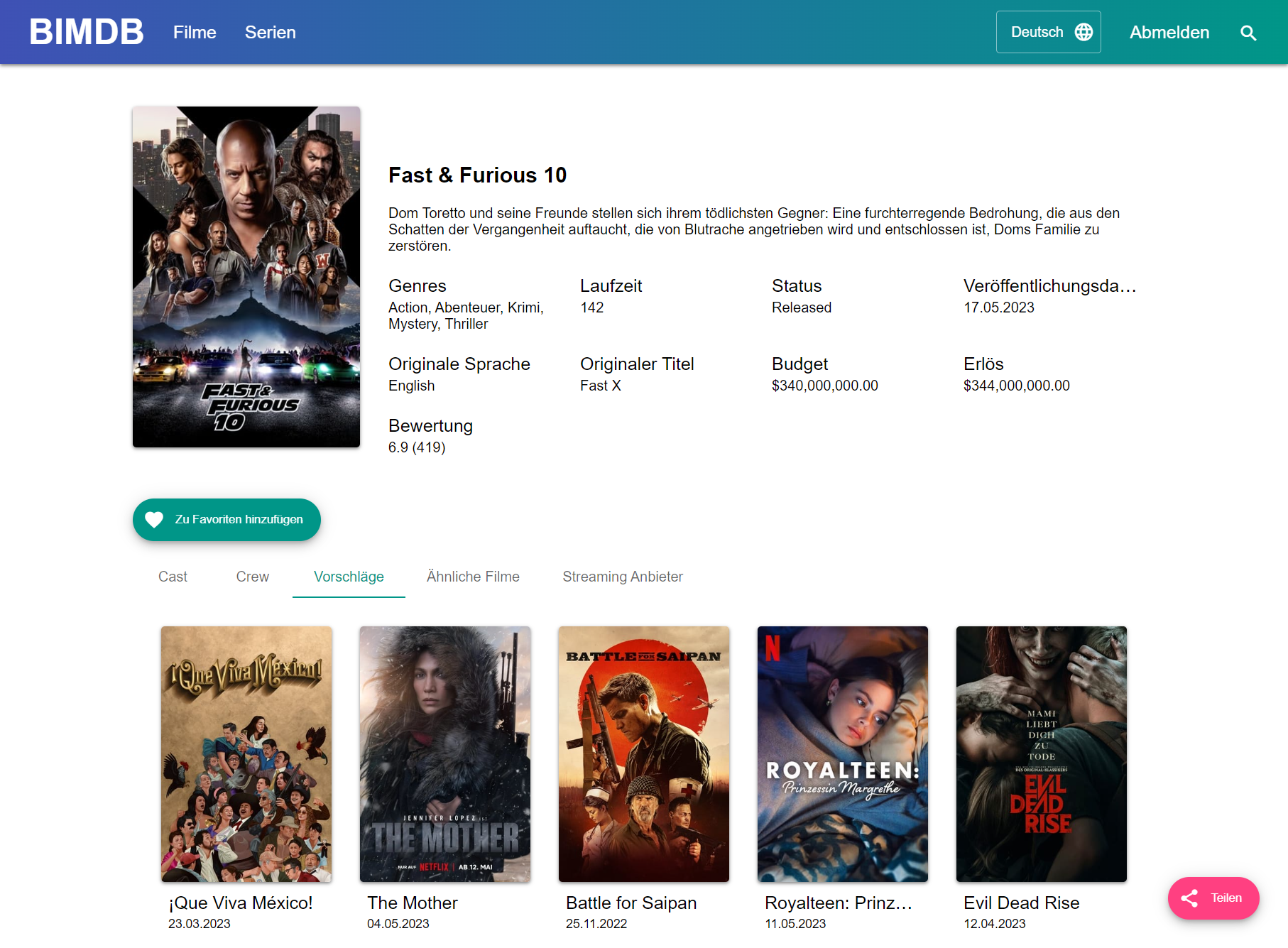Open the Royalteen Prinzessin Margrethe poster
This screenshot has width=1288, height=948.
coord(843,754)
